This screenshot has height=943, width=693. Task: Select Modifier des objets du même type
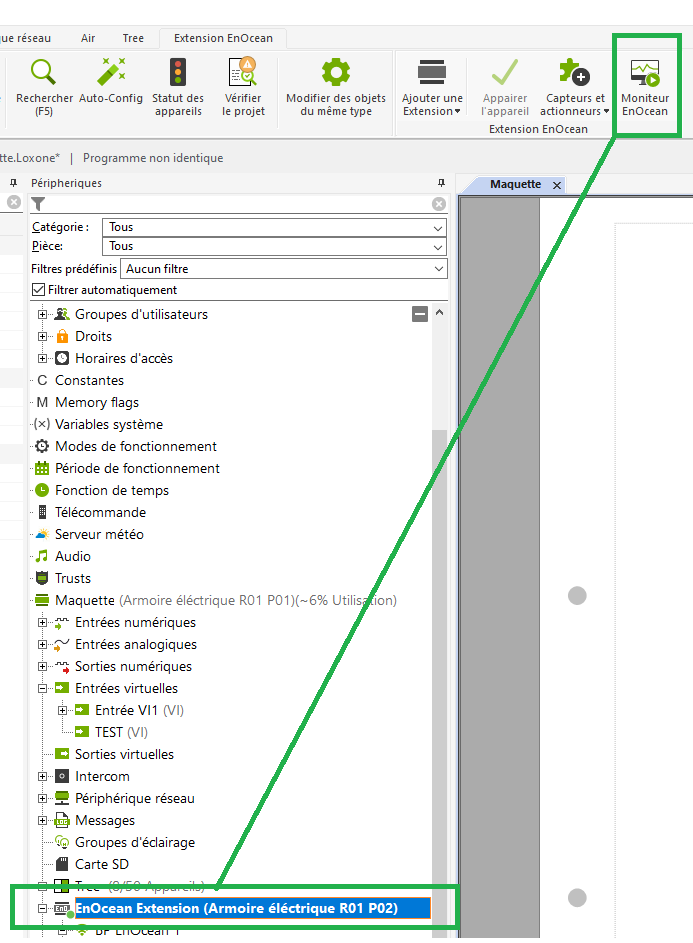[x=335, y=73]
